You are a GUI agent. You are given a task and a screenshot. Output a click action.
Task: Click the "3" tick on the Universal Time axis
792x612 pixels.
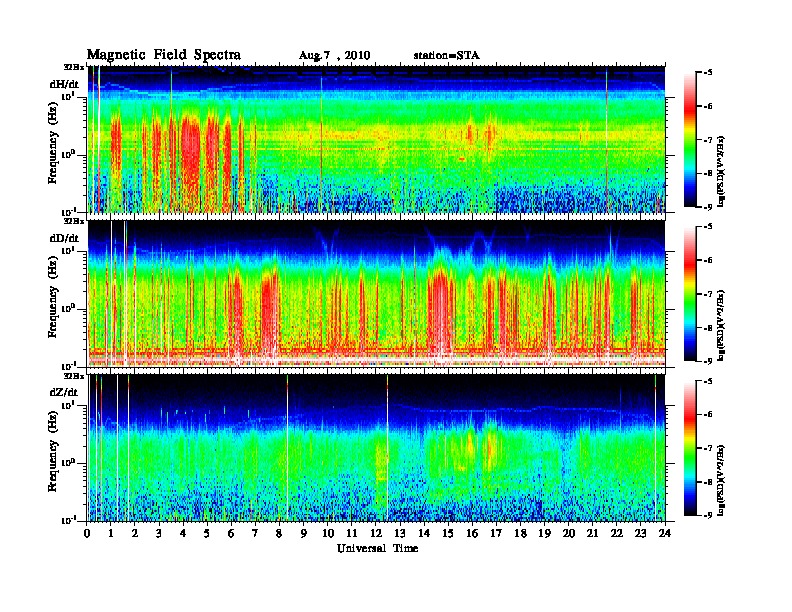tap(160, 534)
